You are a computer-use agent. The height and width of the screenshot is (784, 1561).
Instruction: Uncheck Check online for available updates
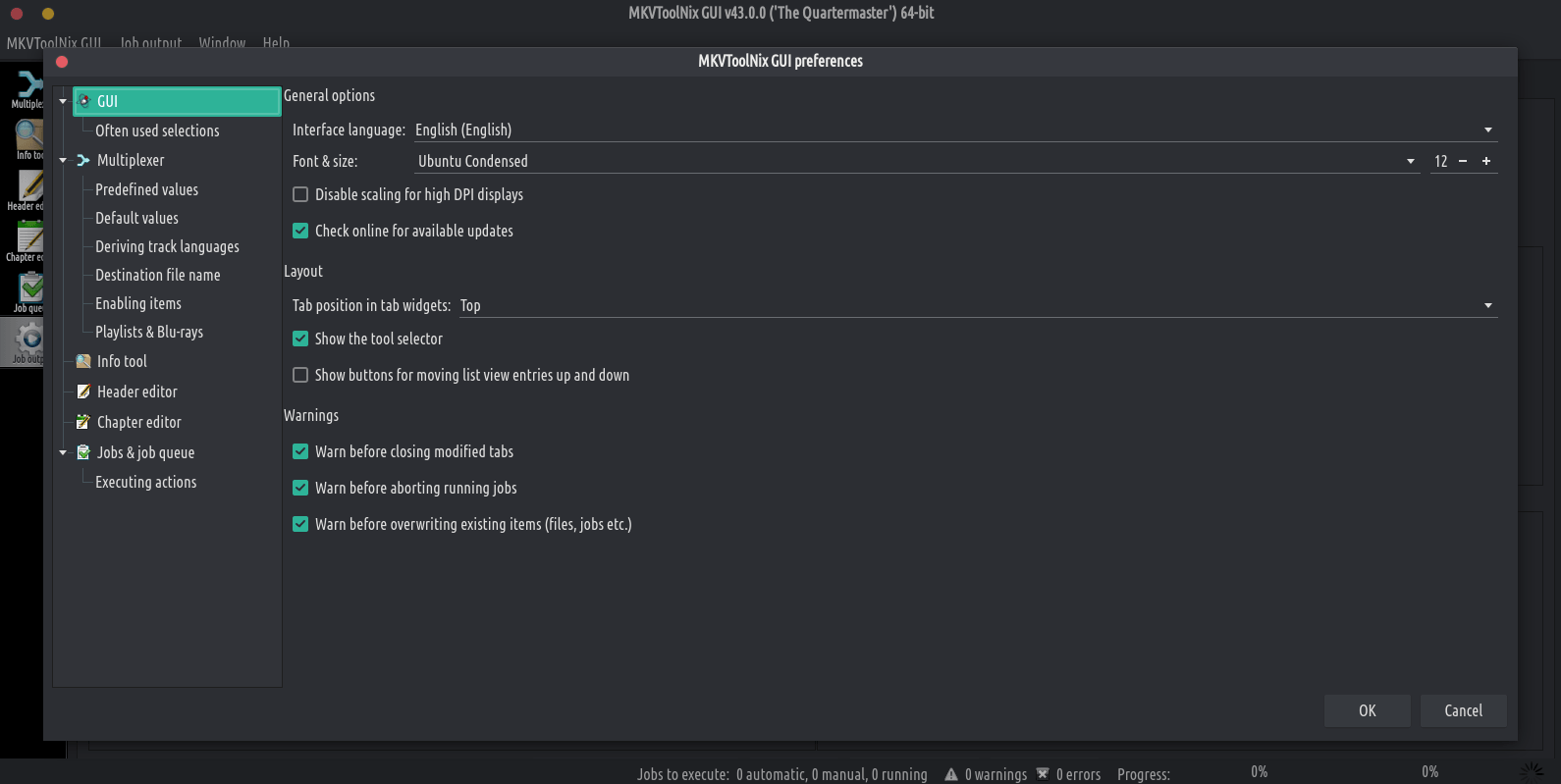pos(300,231)
